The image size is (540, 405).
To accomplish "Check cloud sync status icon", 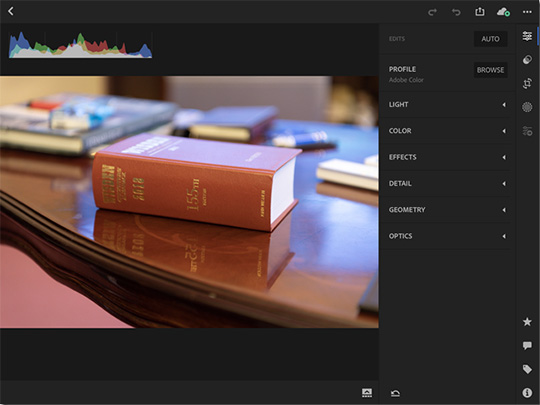I will (503, 12).
